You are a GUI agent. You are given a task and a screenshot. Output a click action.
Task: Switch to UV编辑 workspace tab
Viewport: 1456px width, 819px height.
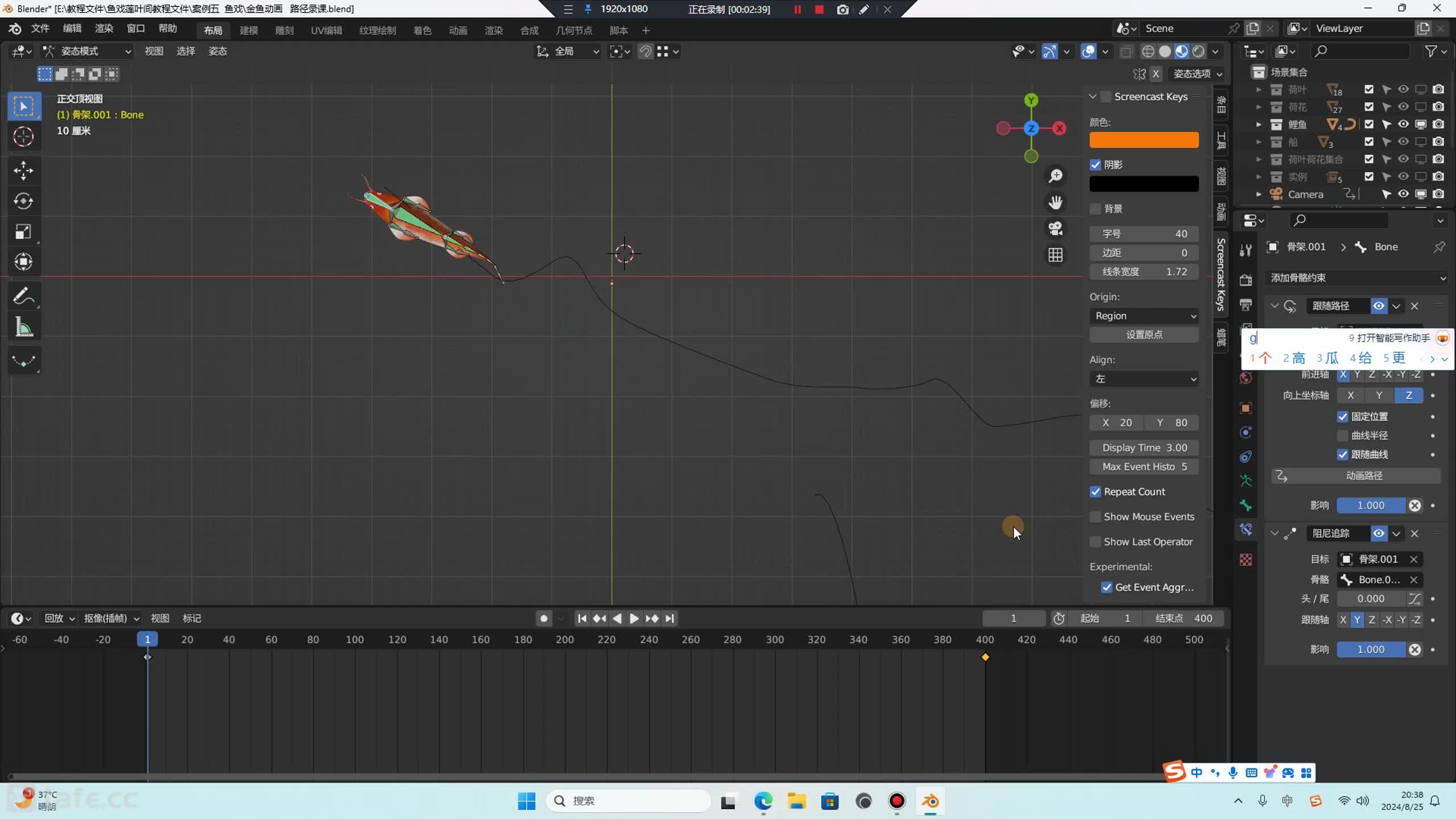click(x=326, y=31)
